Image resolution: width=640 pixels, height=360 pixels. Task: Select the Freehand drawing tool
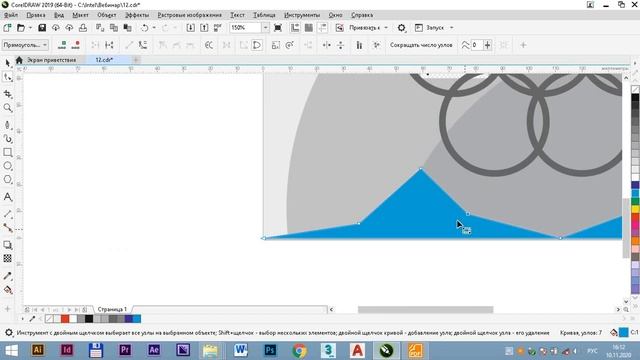(x=7, y=124)
